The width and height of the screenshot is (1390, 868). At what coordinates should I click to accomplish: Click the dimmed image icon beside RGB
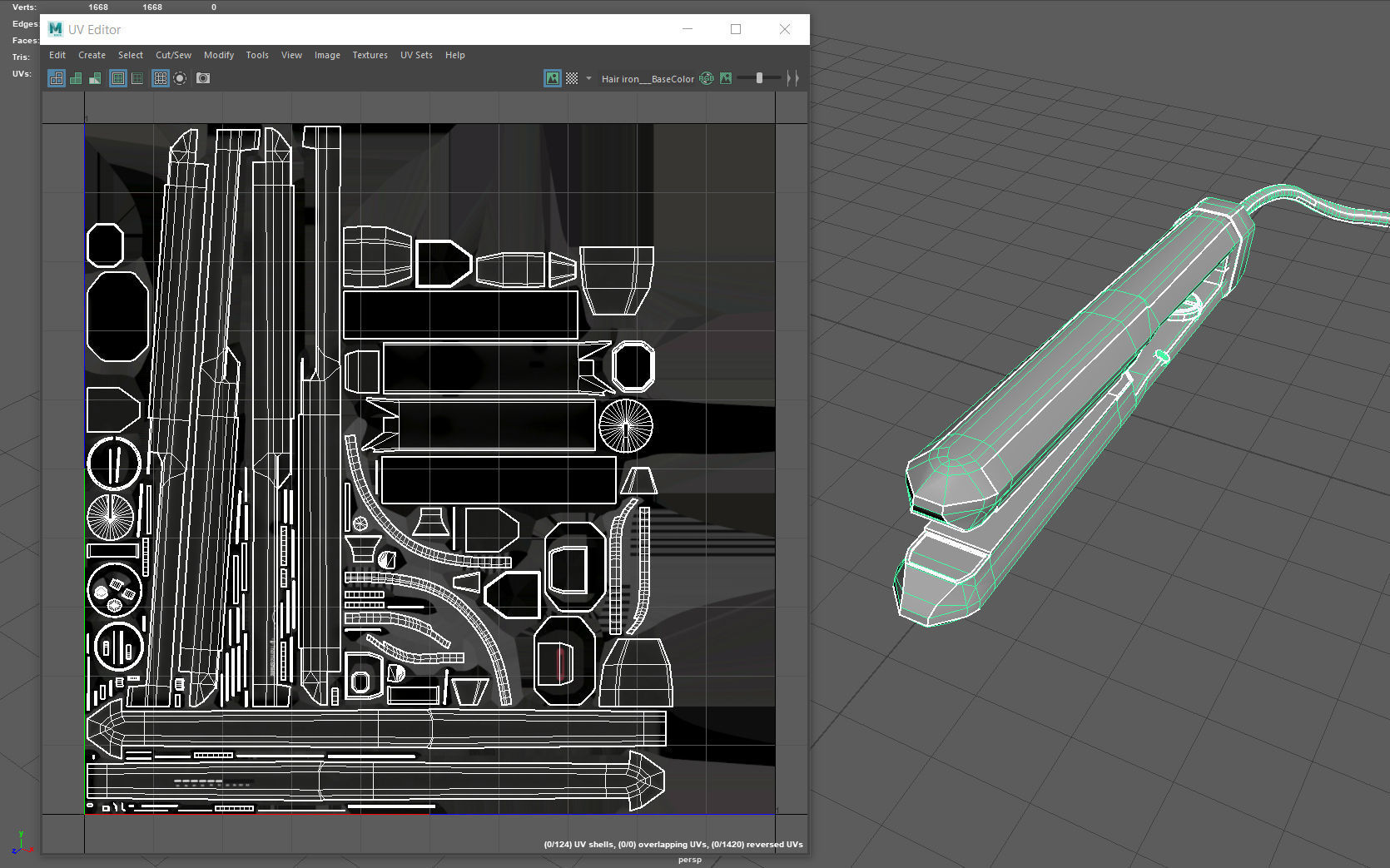point(726,78)
